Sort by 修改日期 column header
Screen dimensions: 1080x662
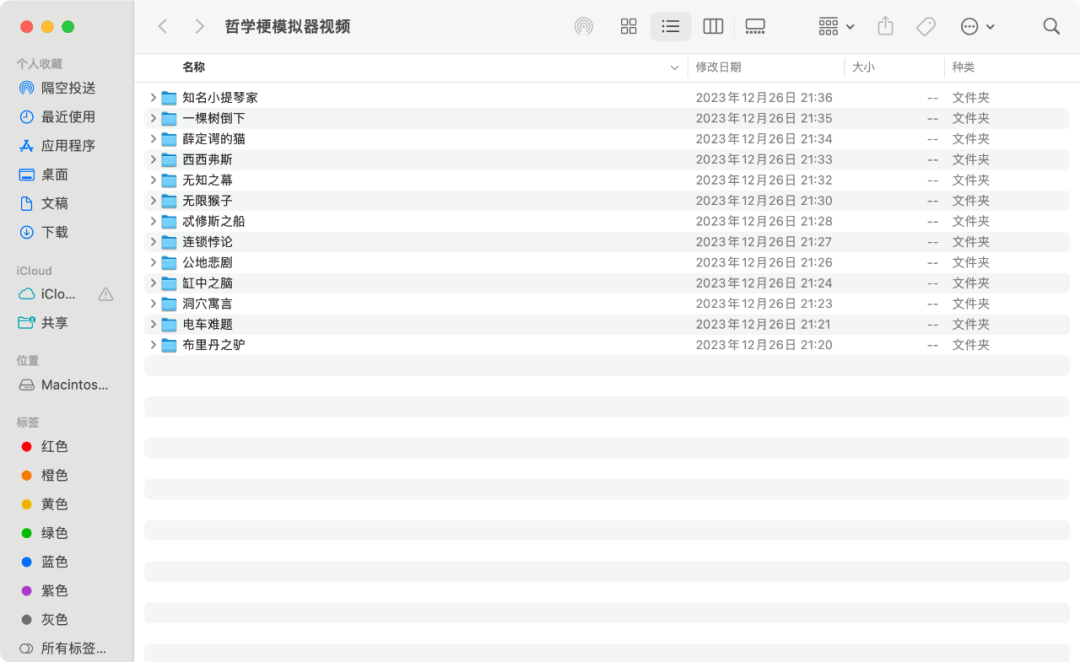tap(718, 68)
